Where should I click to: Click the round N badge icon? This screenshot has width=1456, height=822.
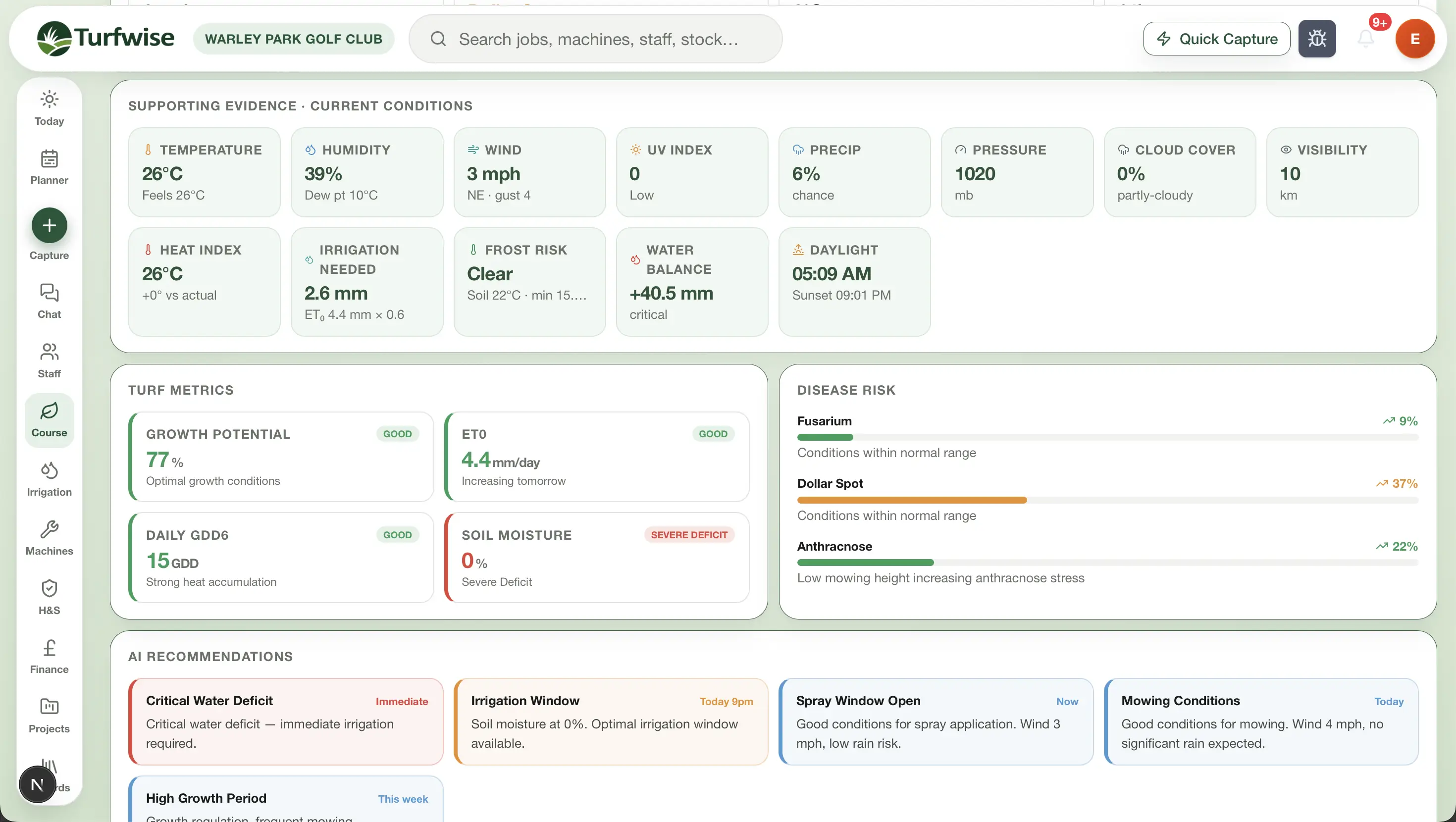37,784
